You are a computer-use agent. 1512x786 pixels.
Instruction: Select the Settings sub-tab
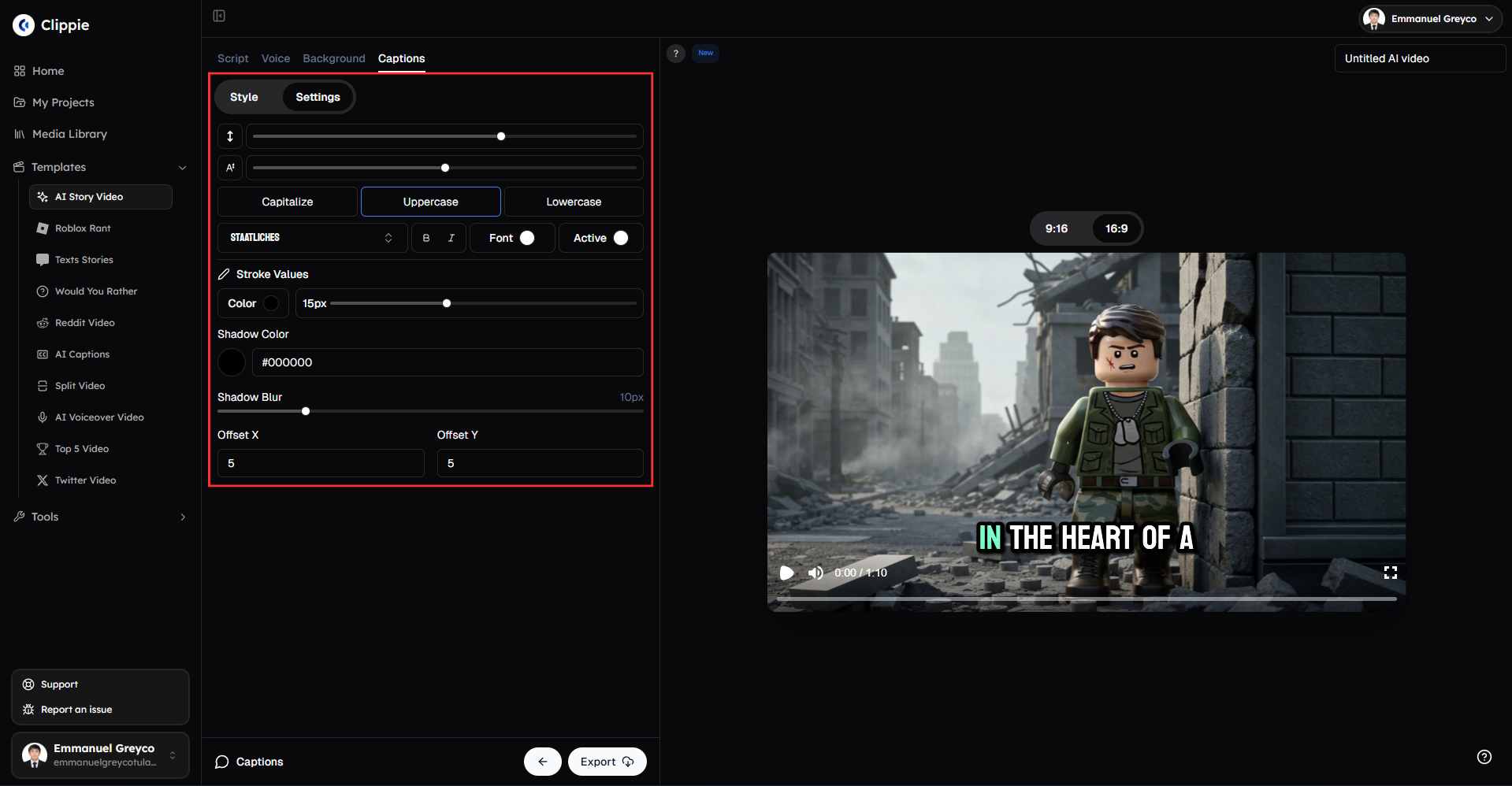click(318, 97)
